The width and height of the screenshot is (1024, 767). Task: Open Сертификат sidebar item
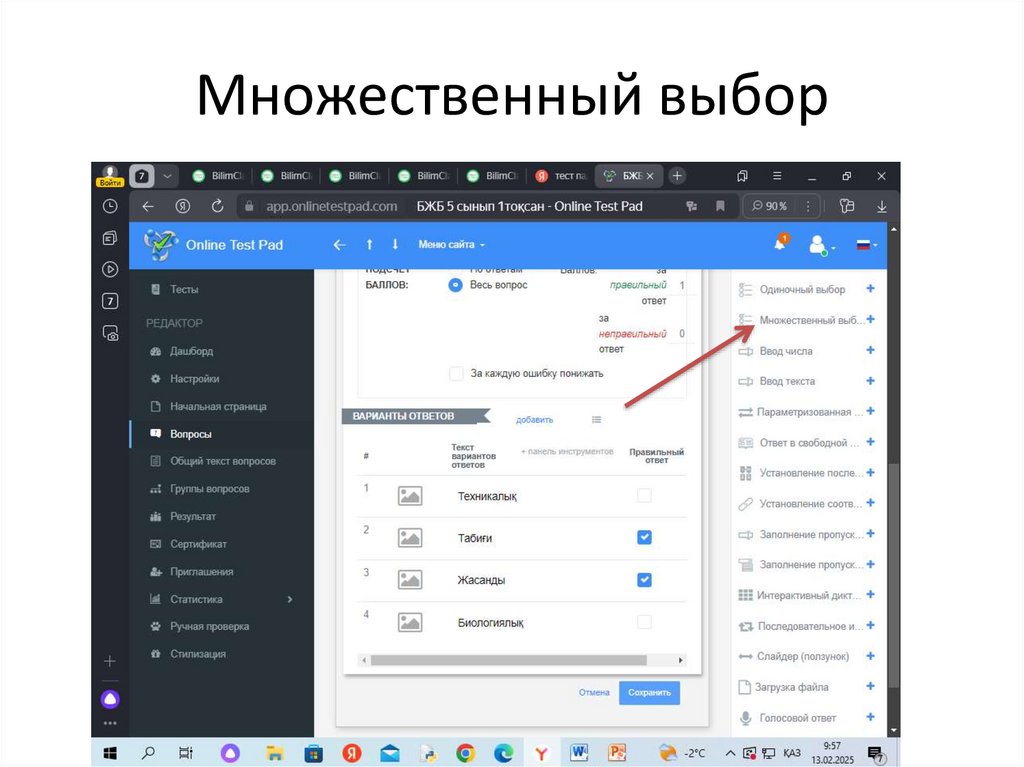pos(198,544)
